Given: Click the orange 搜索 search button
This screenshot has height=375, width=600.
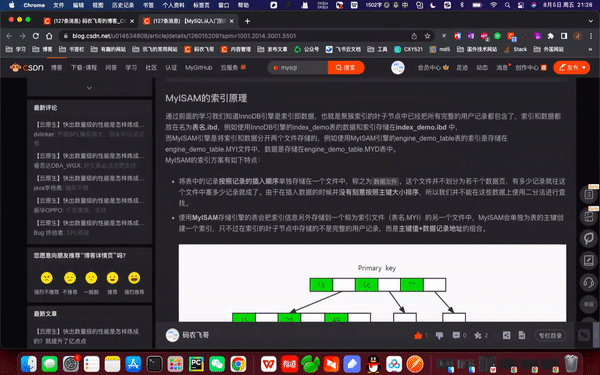Looking at the screenshot, I should [346, 68].
